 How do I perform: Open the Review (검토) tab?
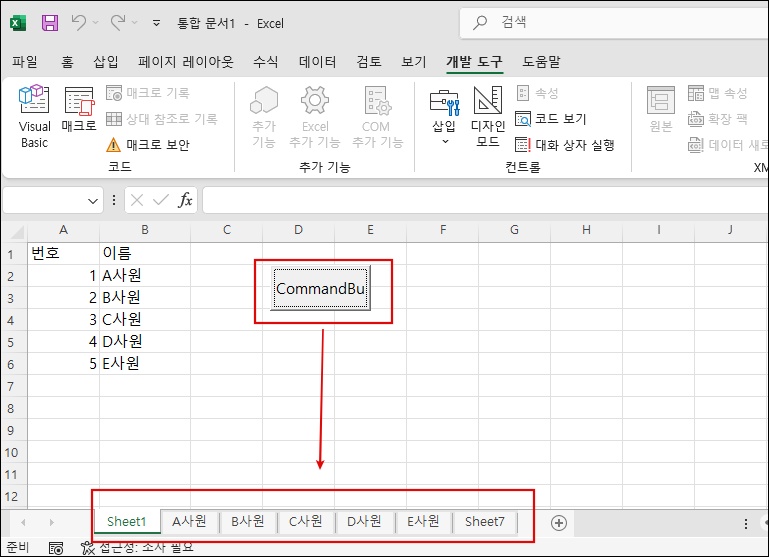[369, 62]
